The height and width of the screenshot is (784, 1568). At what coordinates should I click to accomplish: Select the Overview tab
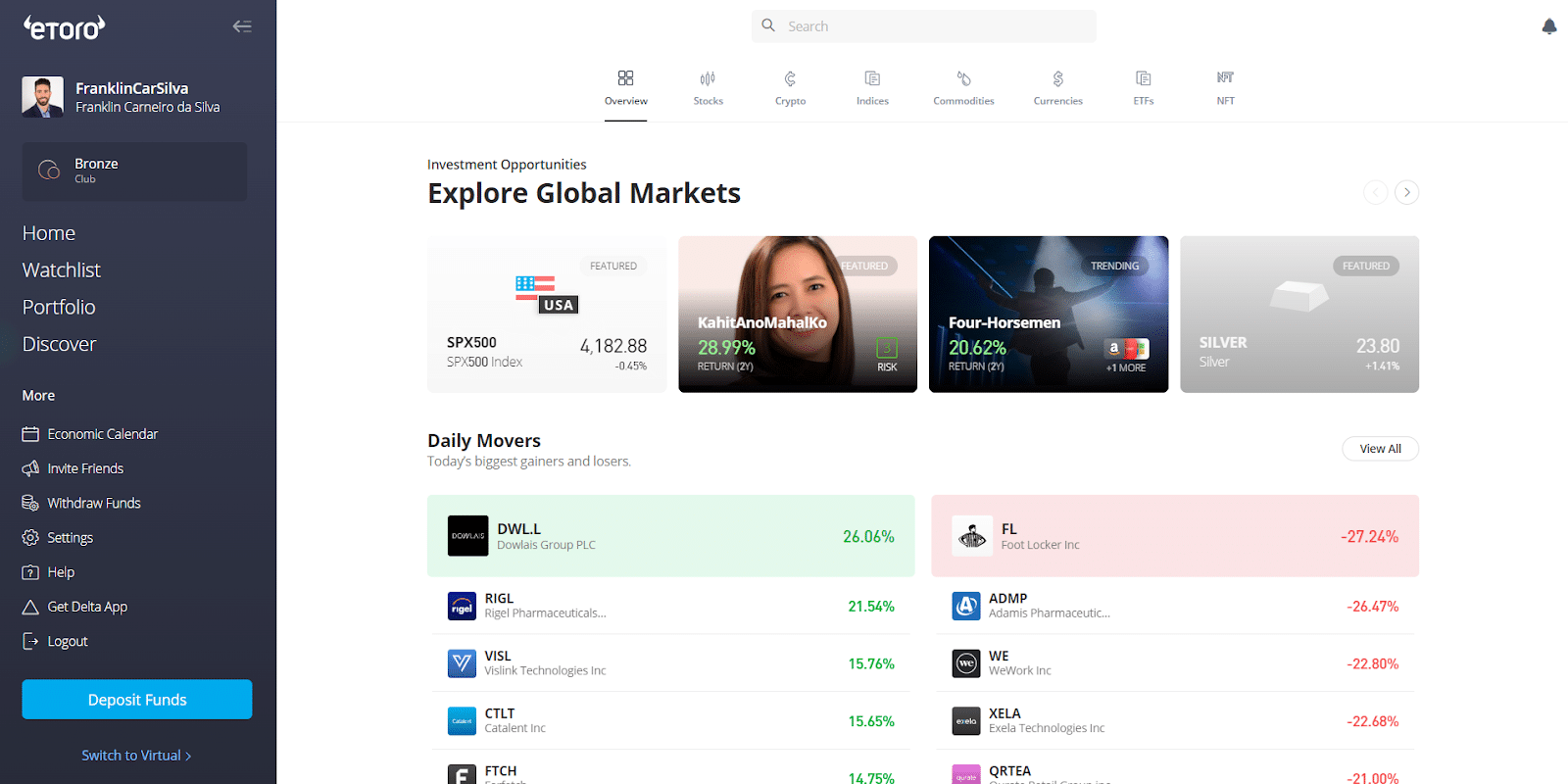pos(625,87)
